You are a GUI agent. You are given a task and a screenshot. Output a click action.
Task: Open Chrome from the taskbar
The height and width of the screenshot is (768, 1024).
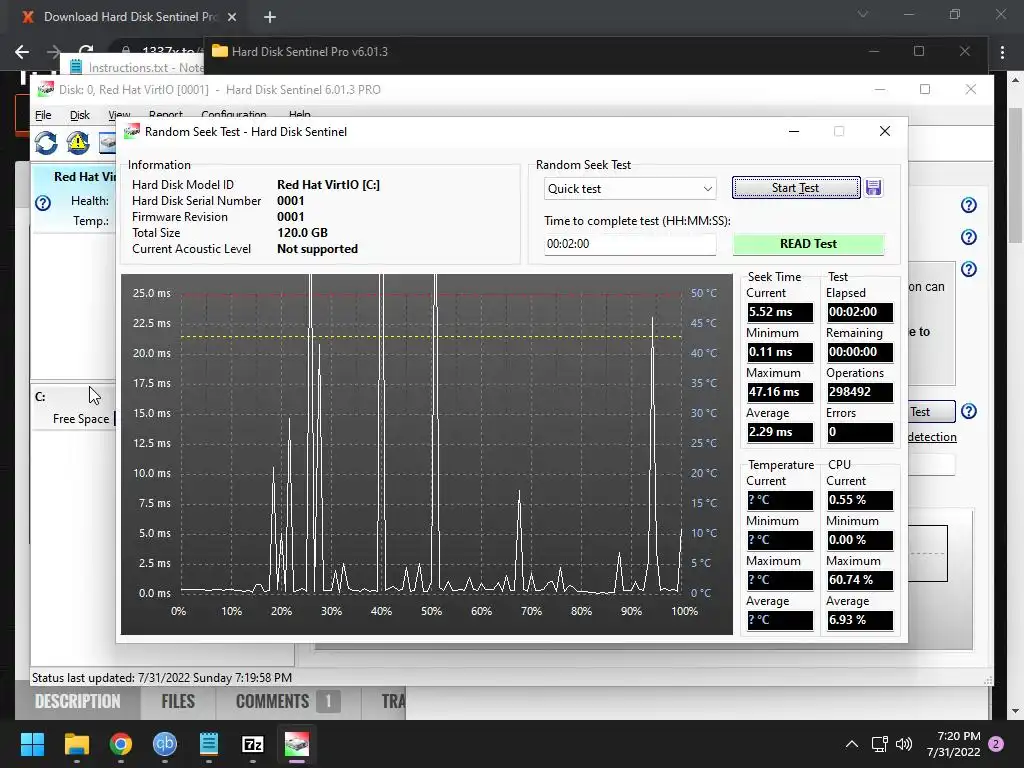[121, 744]
